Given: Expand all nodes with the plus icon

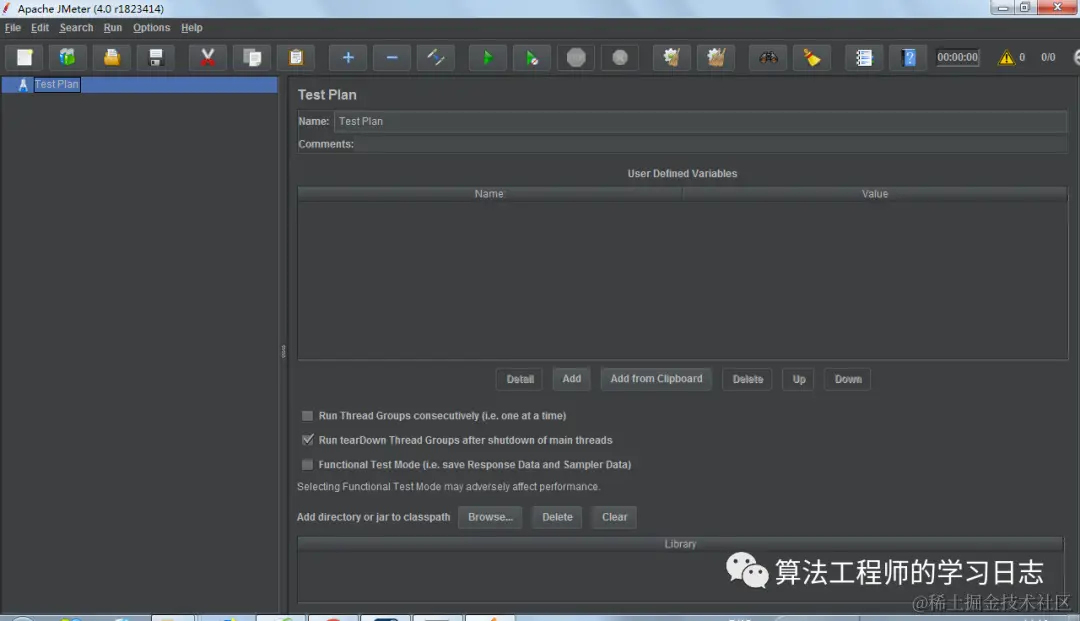Looking at the screenshot, I should pos(348,58).
